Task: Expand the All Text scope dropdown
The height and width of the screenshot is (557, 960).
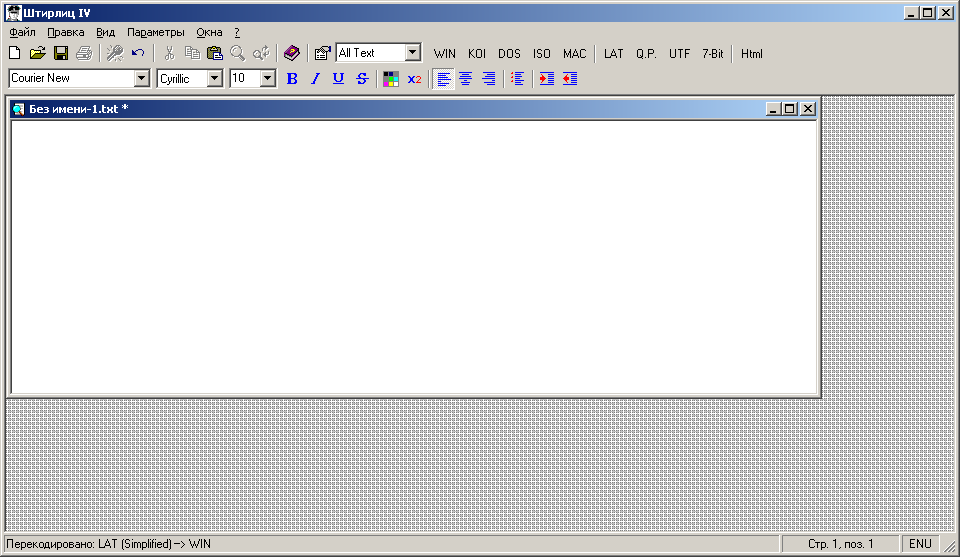Action: pyautogui.click(x=413, y=53)
